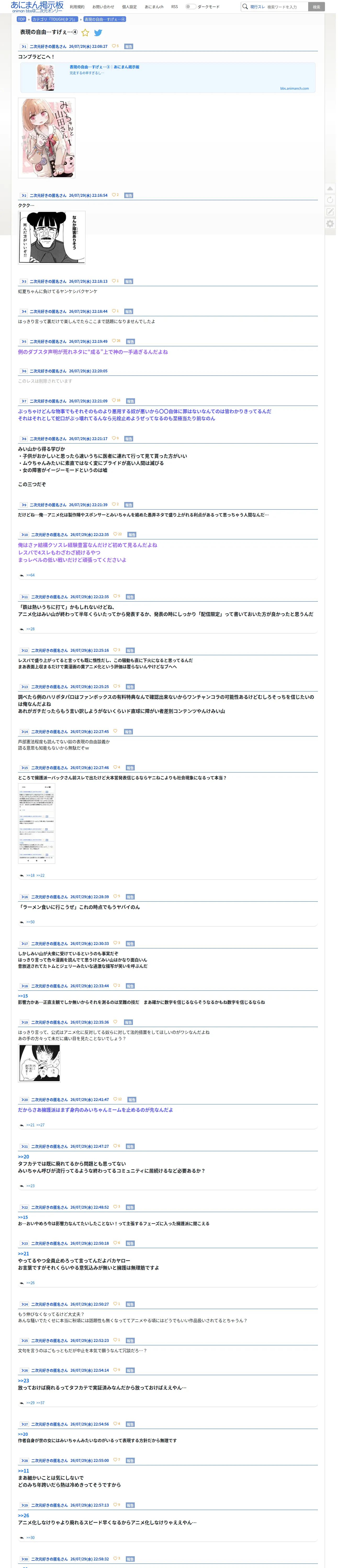The width and height of the screenshot is (338, 1568).
Task: Click the search keyword input field
Action: [x=287, y=7]
